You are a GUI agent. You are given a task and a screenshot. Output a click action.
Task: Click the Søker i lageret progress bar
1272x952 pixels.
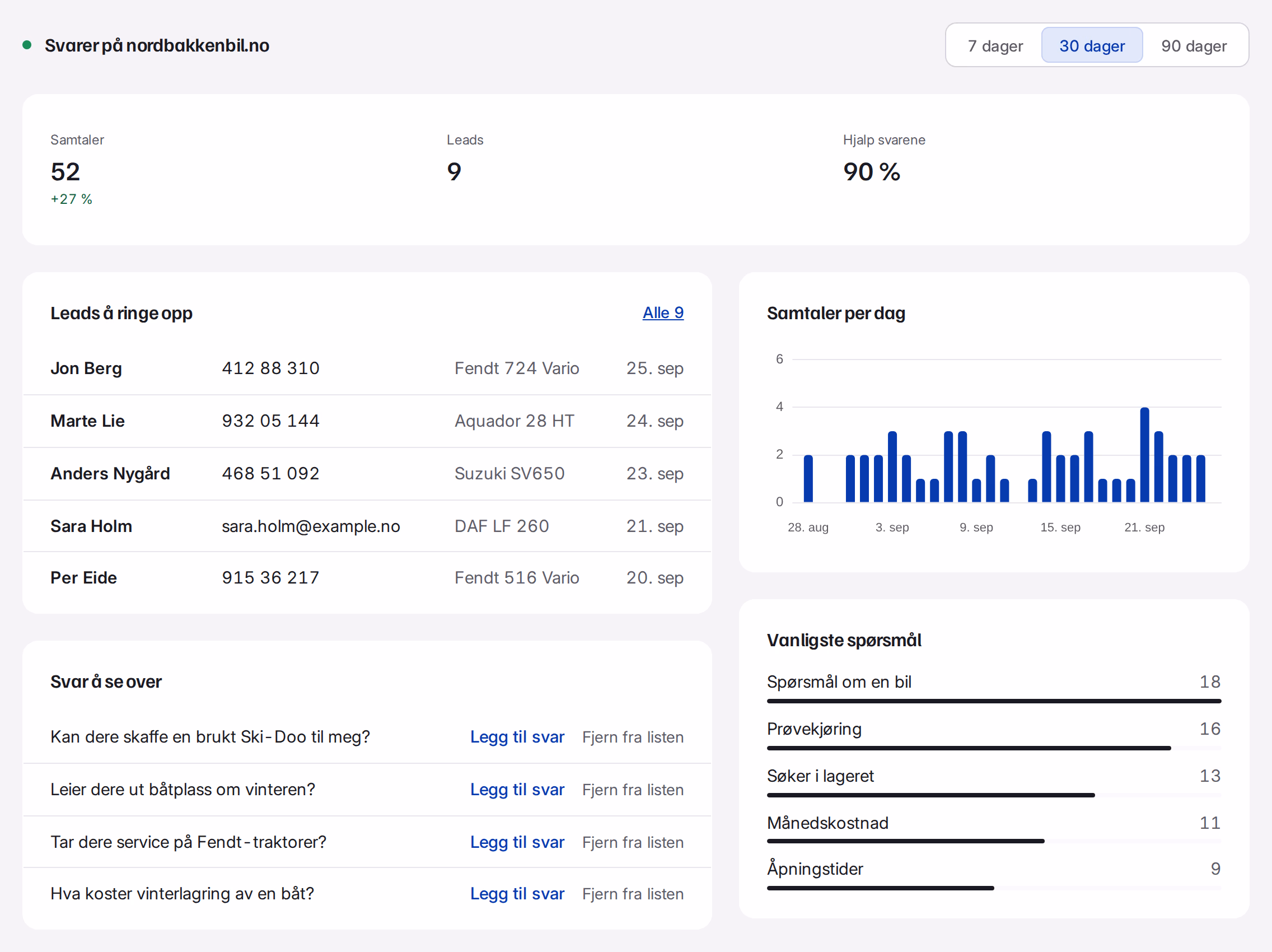(994, 795)
